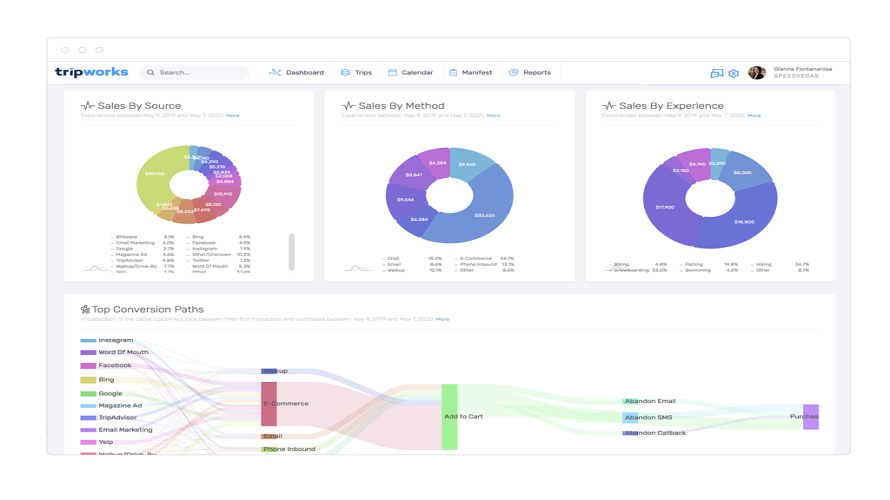Open the settings gear icon
Image resolution: width=890 pixels, height=500 pixels.
coord(733,73)
